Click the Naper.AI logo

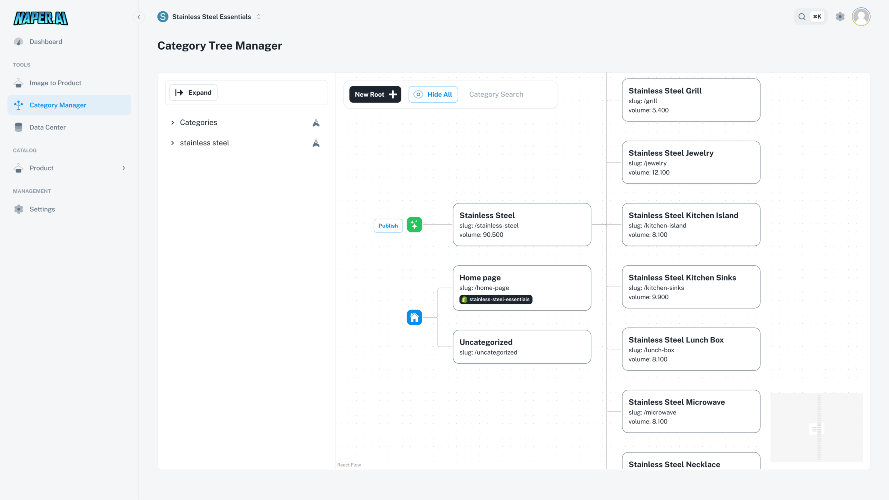tap(41, 18)
